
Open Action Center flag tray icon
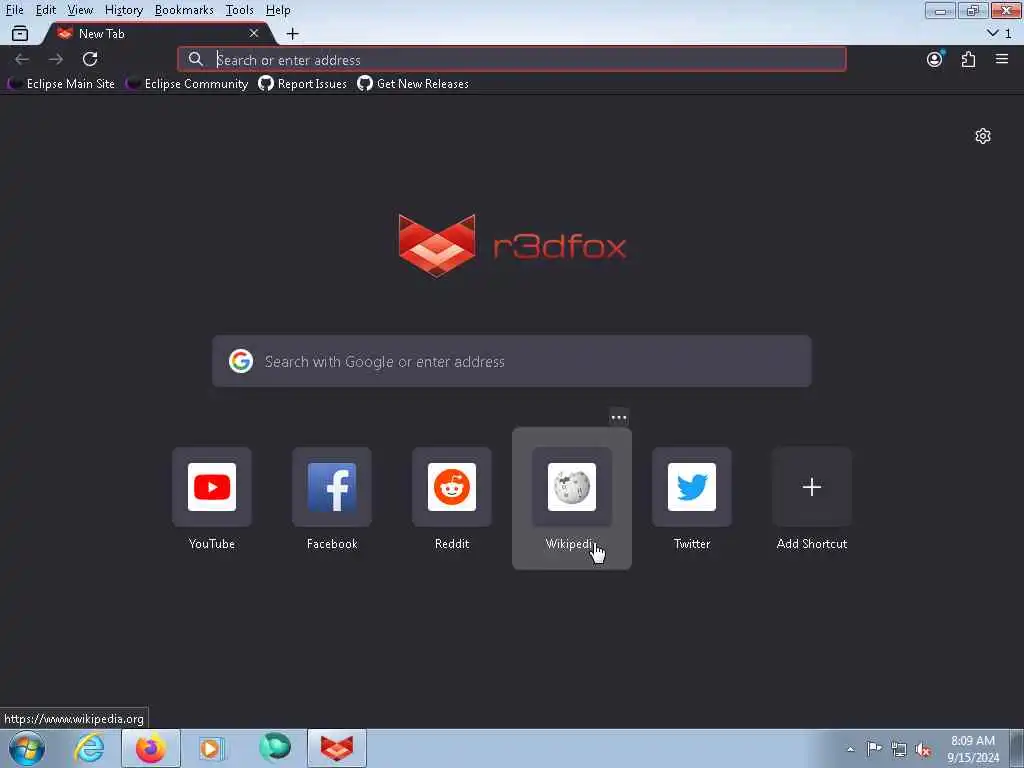tap(874, 748)
